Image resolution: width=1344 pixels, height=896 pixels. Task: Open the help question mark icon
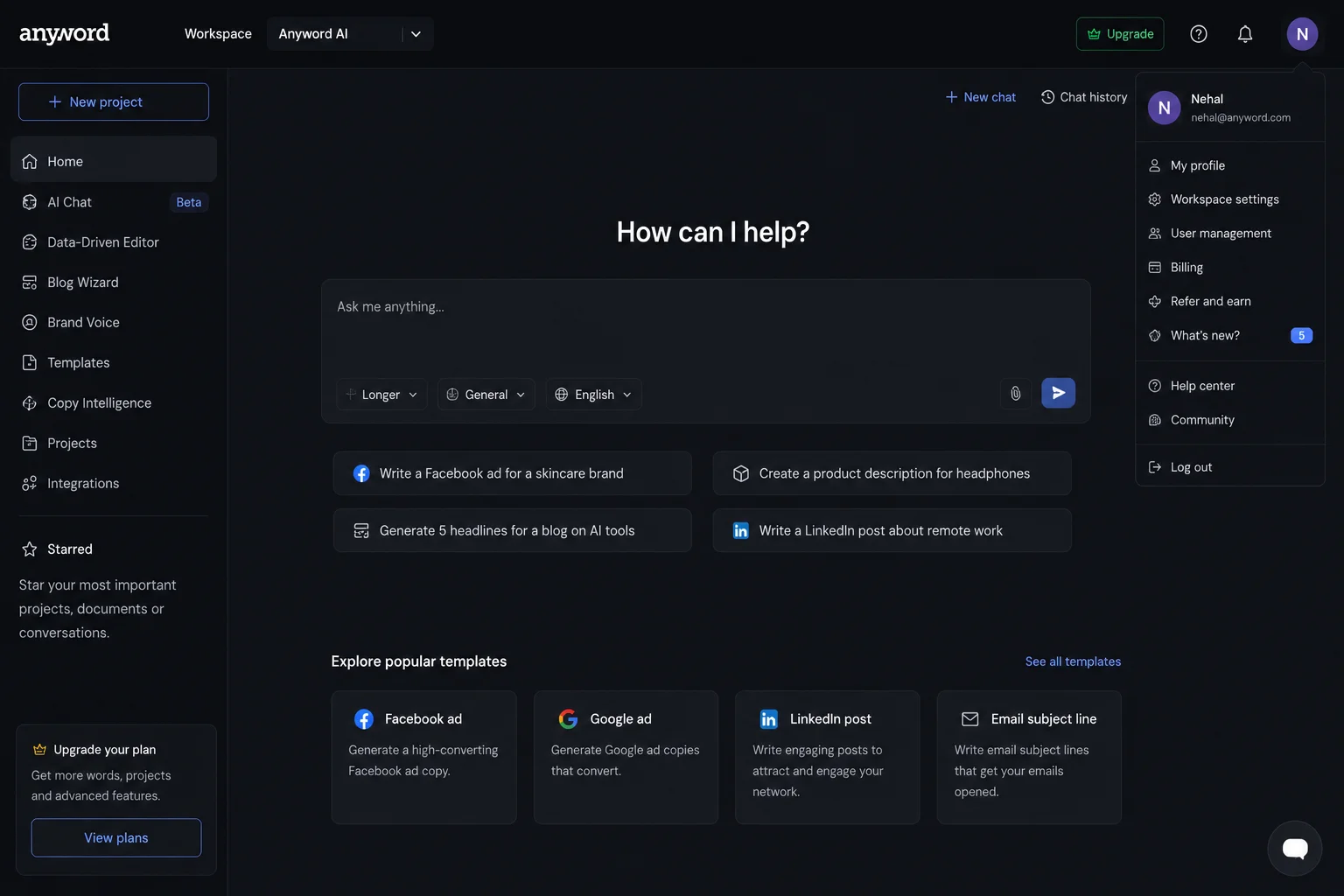1199,34
